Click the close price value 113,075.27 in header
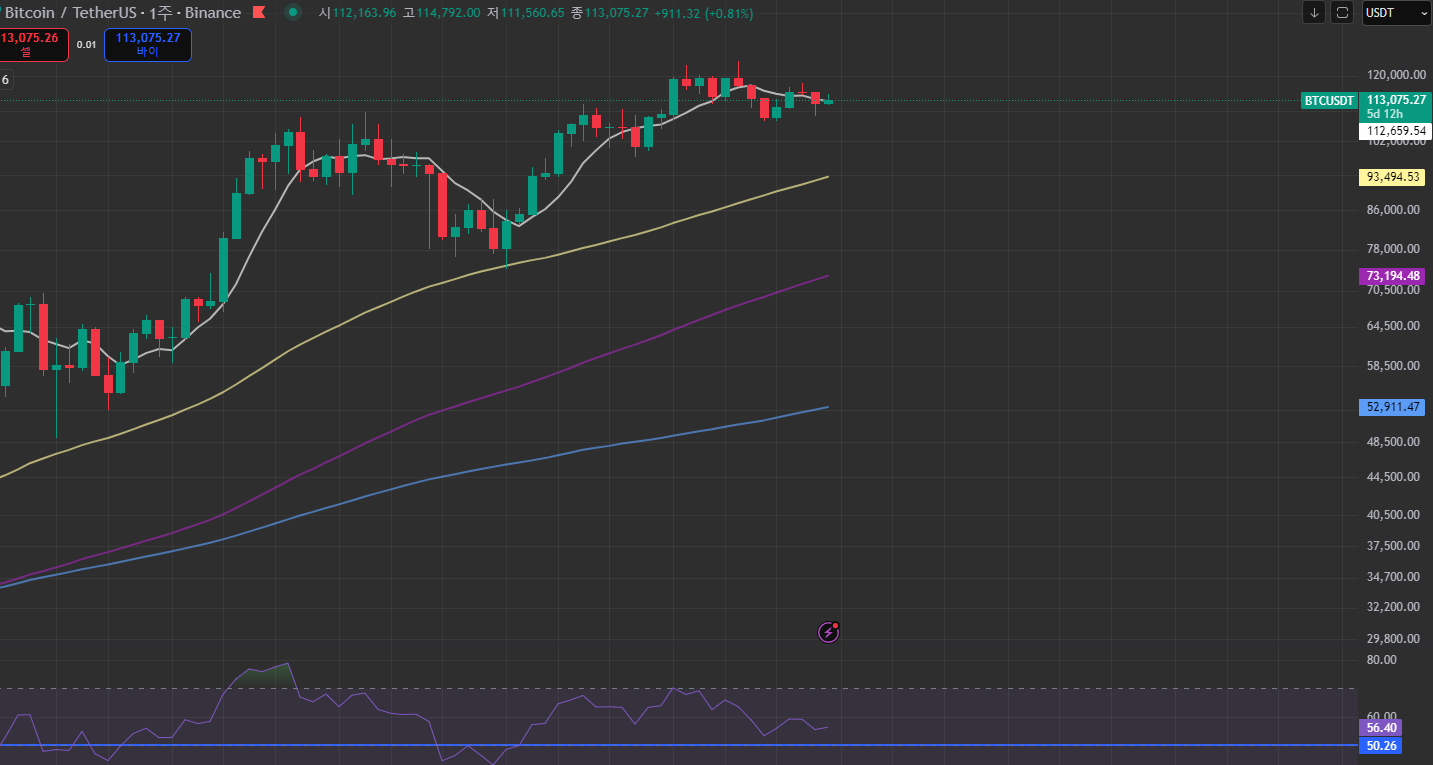The width and height of the screenshot is (1433, 765). 617,13
